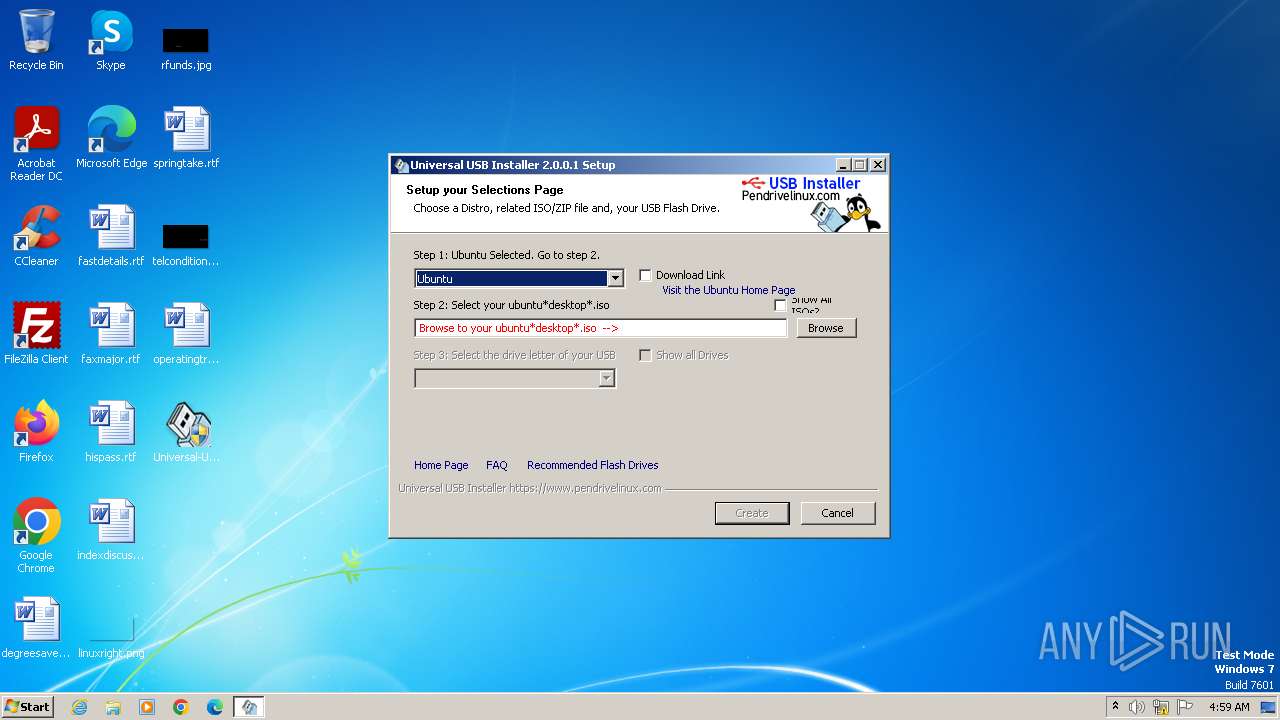Select the degreesave document icon
Image resolution: width=1280 pixels, height=720 pixels.
coord(36,628)
